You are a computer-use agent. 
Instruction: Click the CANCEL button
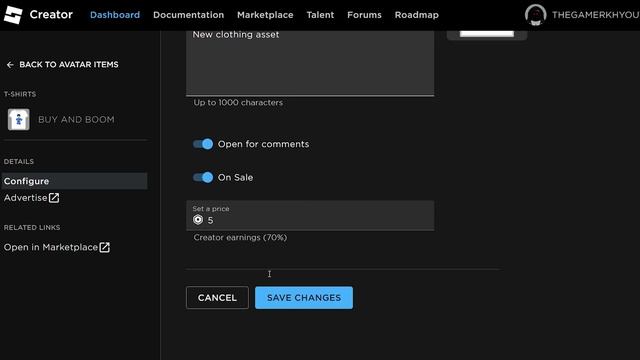coord(217,298)
